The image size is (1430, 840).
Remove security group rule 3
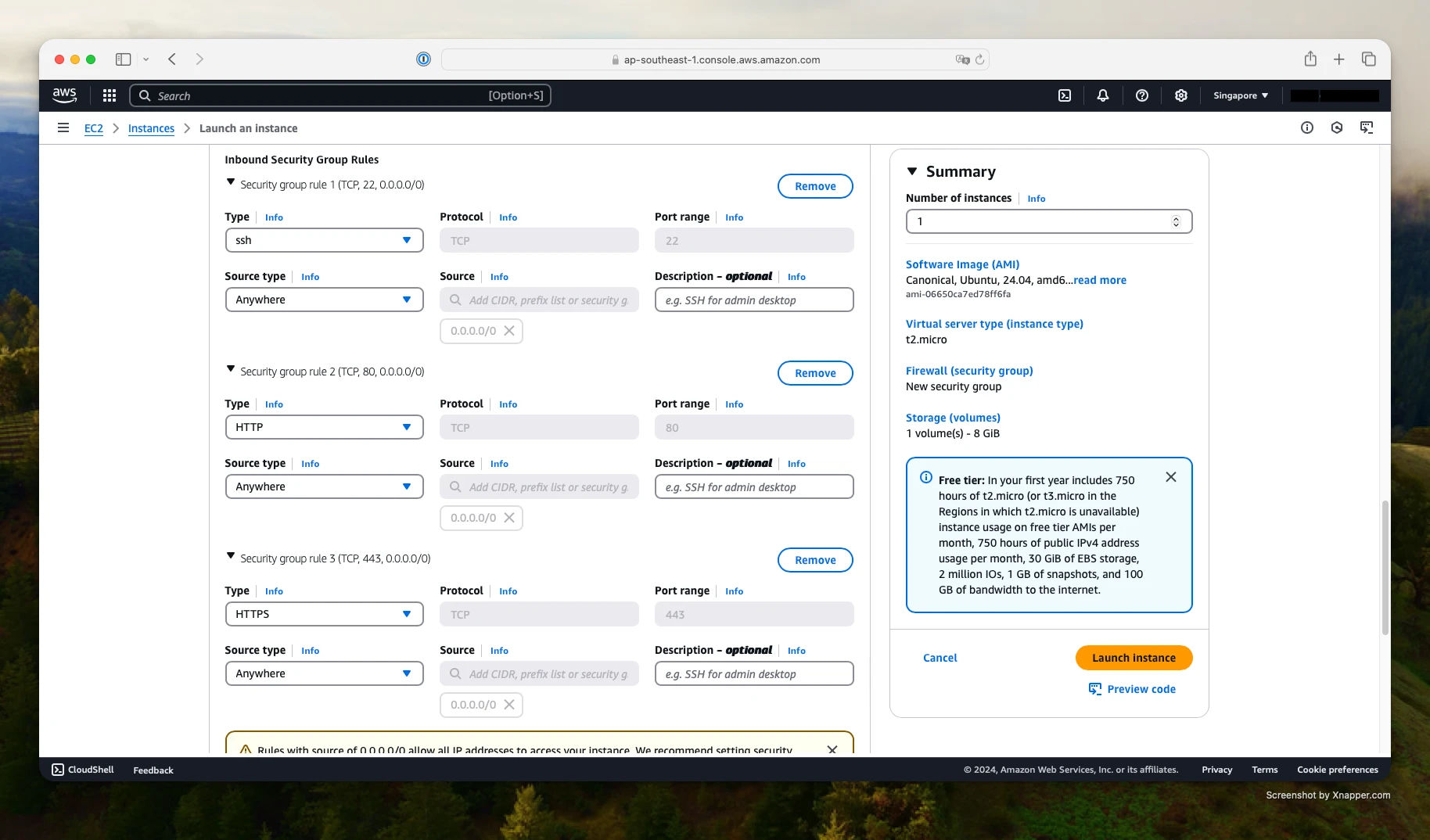pos(815,560)
